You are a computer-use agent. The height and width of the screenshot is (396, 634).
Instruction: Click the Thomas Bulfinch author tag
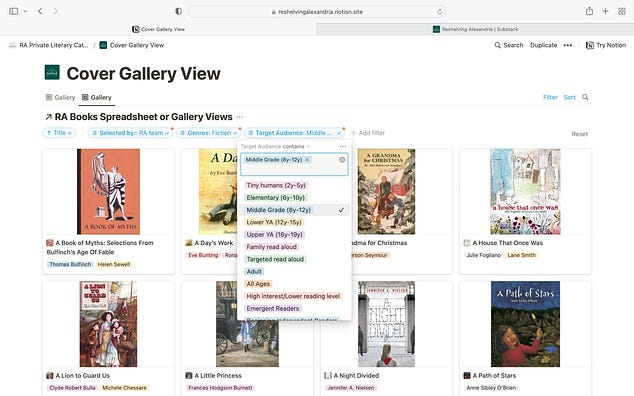[70, 264]
